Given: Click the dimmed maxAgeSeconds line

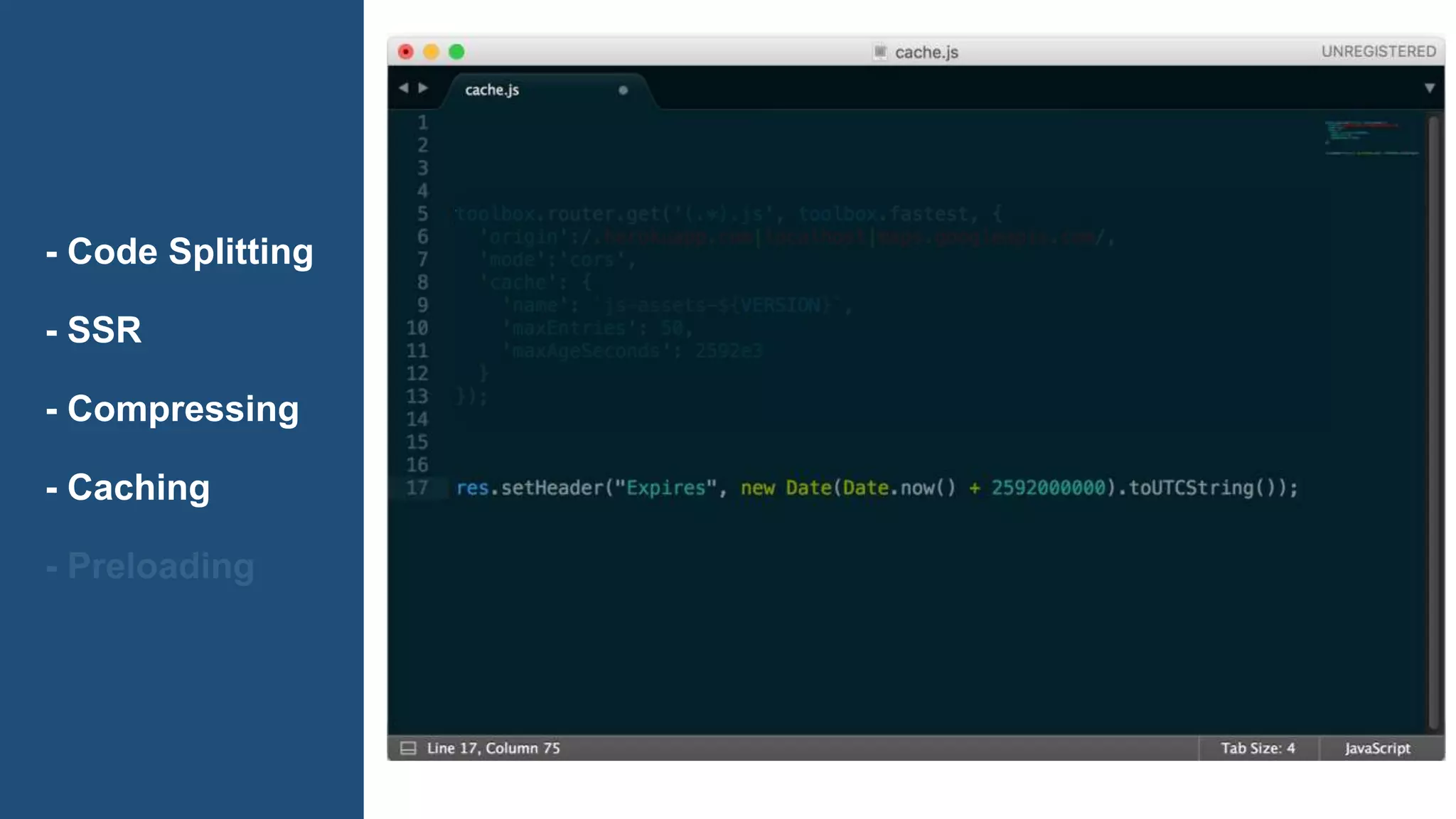Looking at the screenshot, I should click(x=632, y=350).
